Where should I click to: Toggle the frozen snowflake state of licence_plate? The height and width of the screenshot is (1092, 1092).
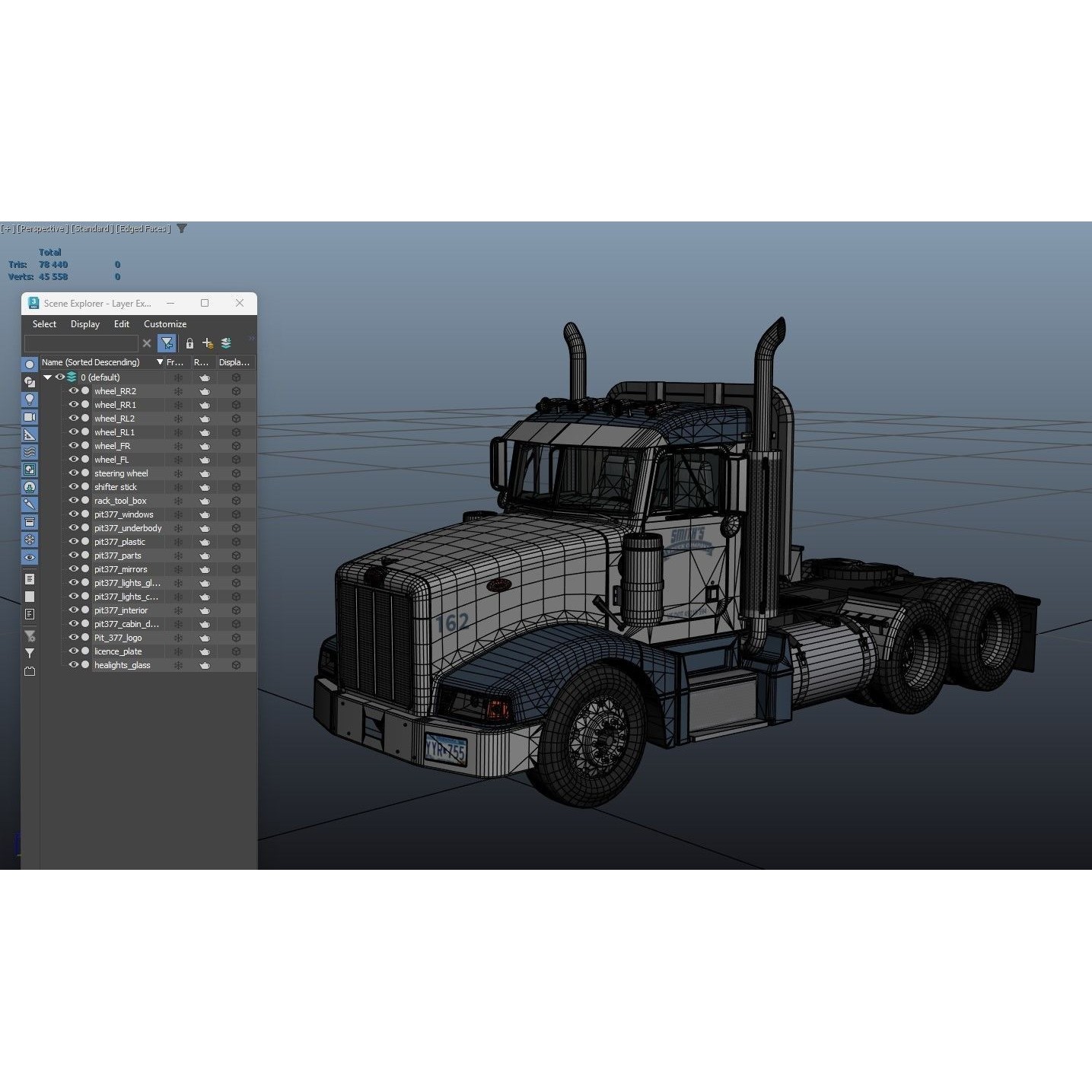pos(177,651)
